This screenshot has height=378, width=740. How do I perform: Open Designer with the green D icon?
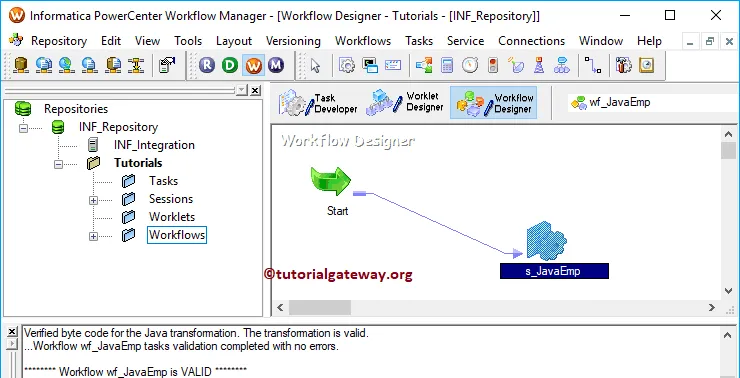230,65
